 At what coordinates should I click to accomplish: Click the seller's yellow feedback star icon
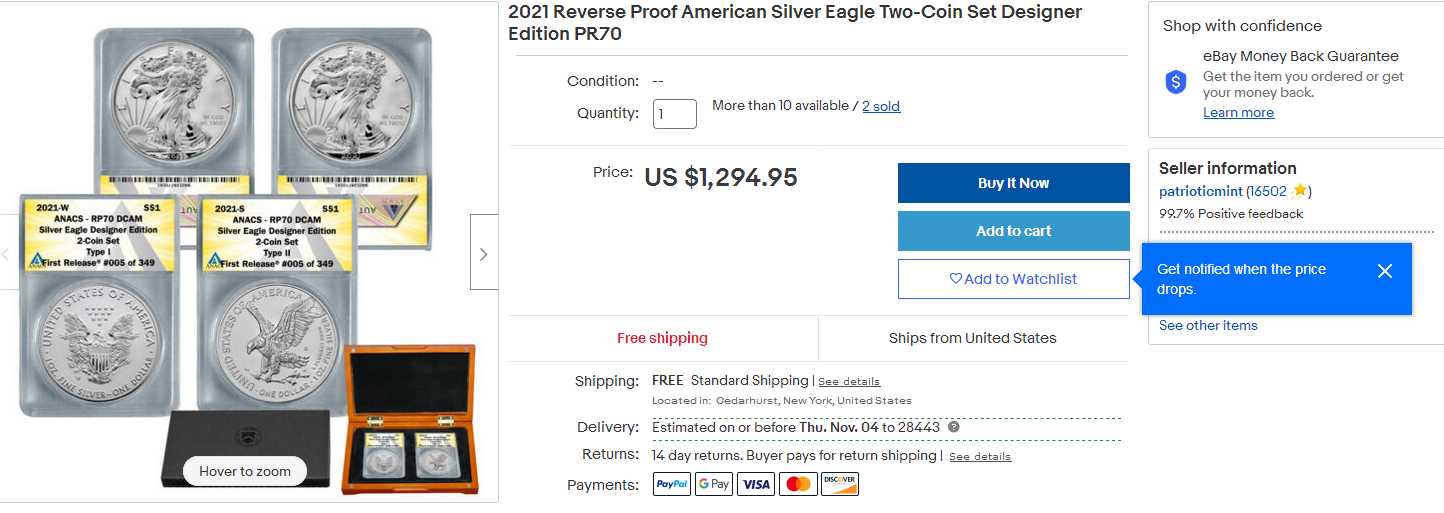coord(1299,190)
